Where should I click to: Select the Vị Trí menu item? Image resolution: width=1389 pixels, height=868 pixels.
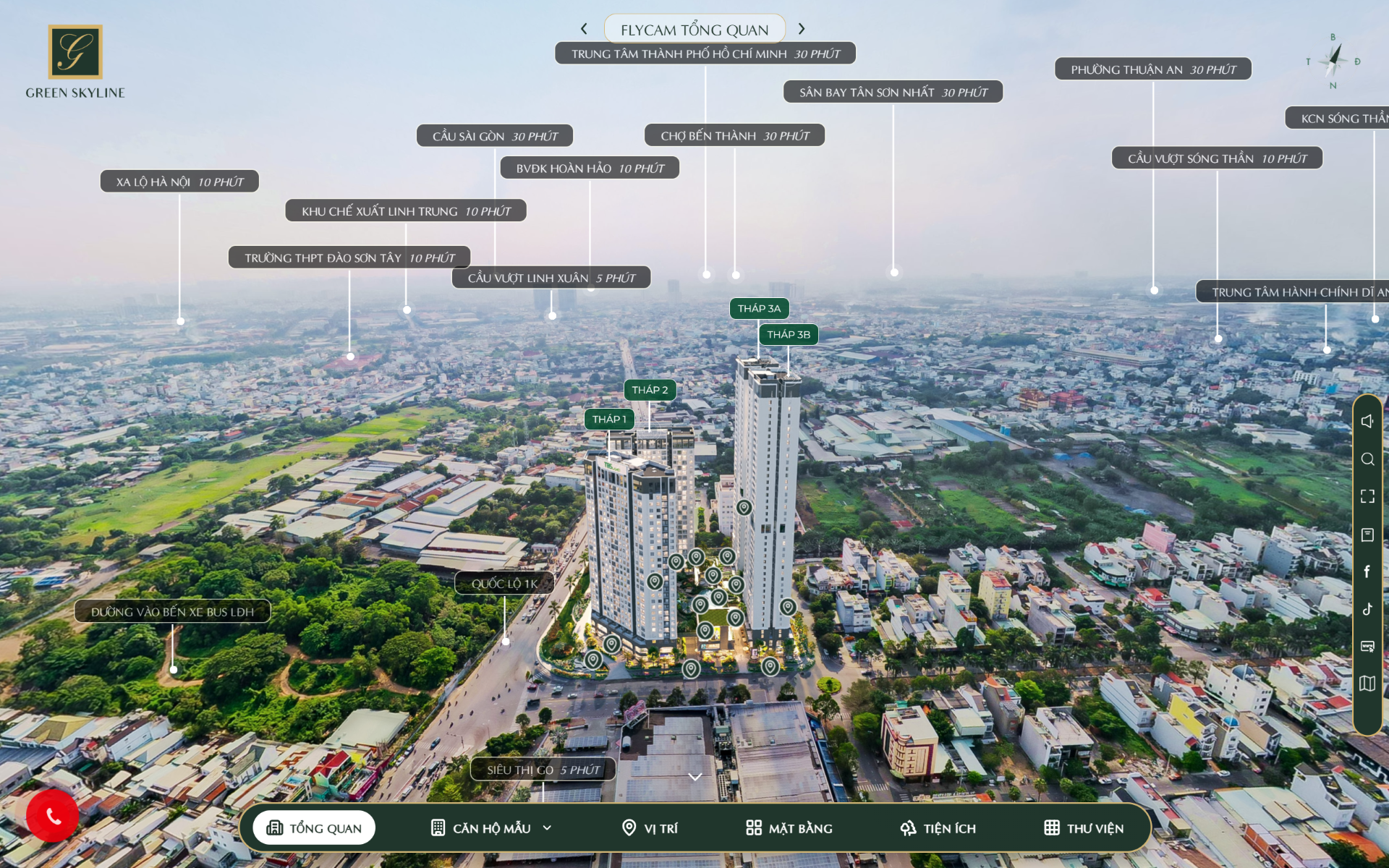coord(650,828)
